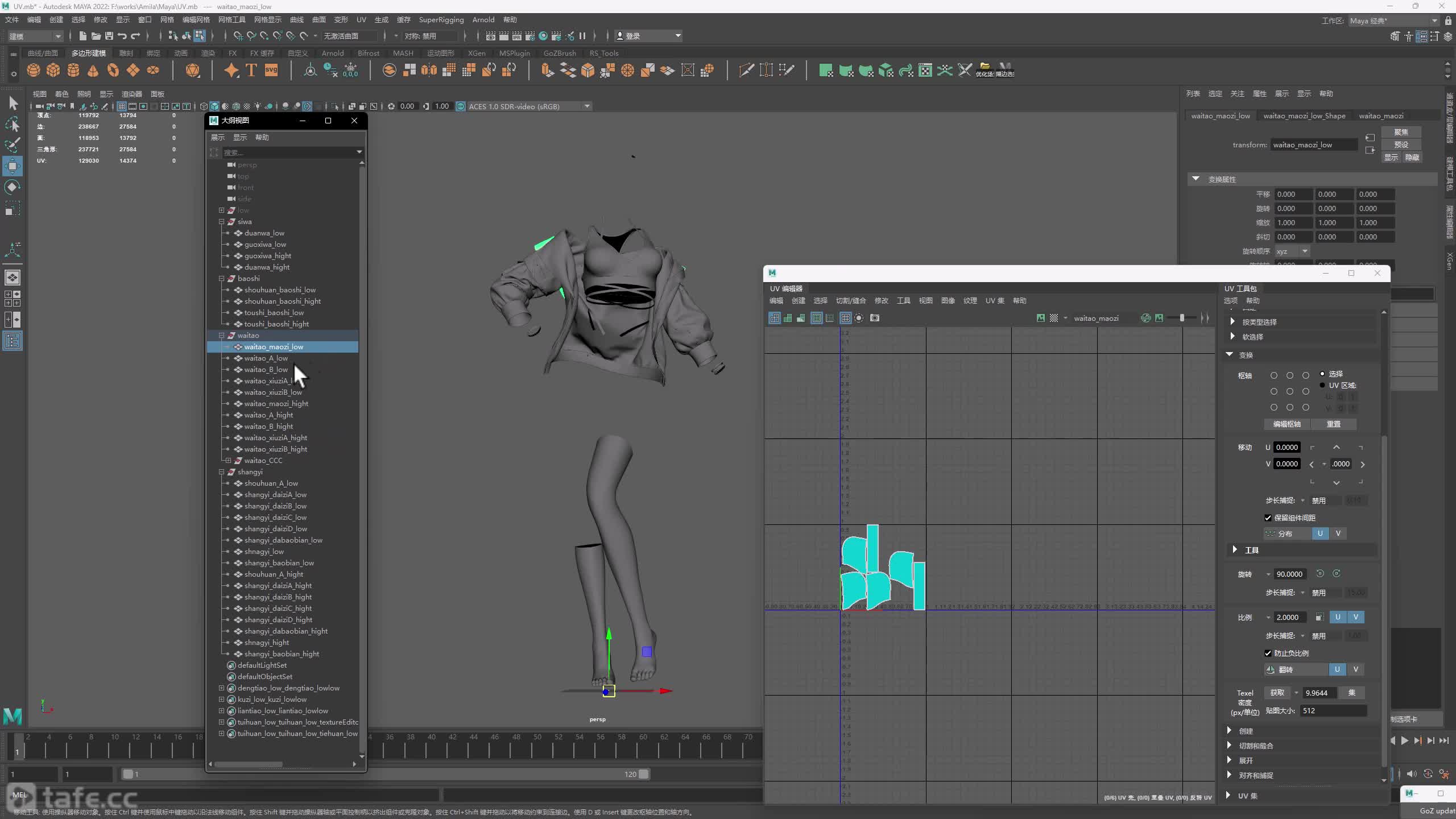1456x819 pixels.
Task: Open the 网格工具 menu in main menu bar
Action: click(x=231, y=20)
